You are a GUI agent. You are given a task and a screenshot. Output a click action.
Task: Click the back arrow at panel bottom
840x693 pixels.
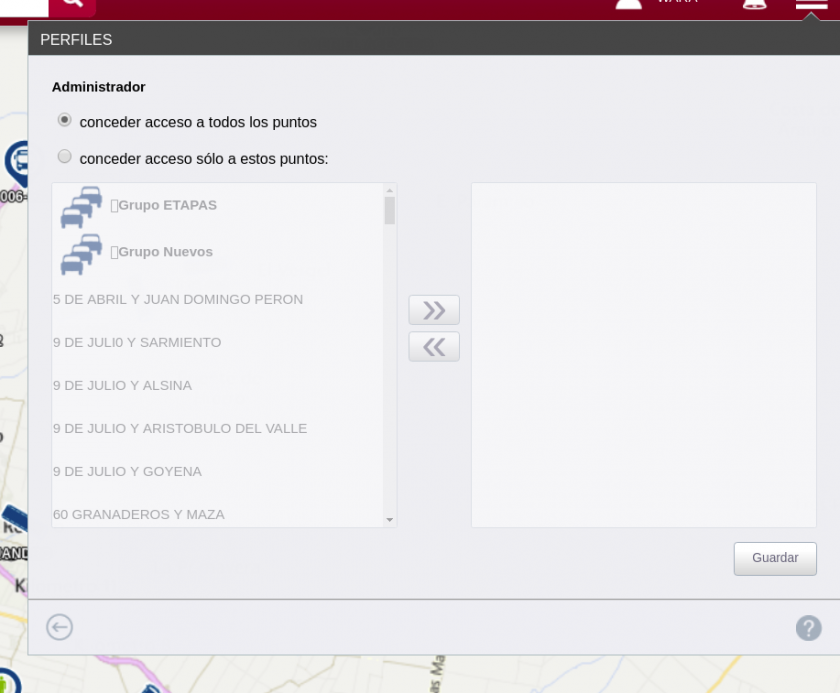coord(59,627)
